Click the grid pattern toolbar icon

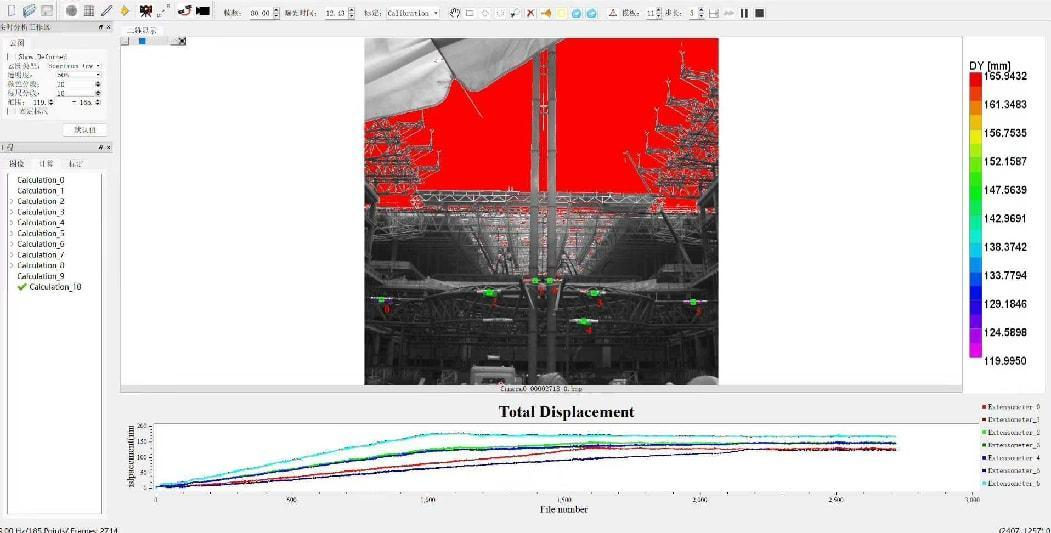pyautogui.click(x=88, y=11)
